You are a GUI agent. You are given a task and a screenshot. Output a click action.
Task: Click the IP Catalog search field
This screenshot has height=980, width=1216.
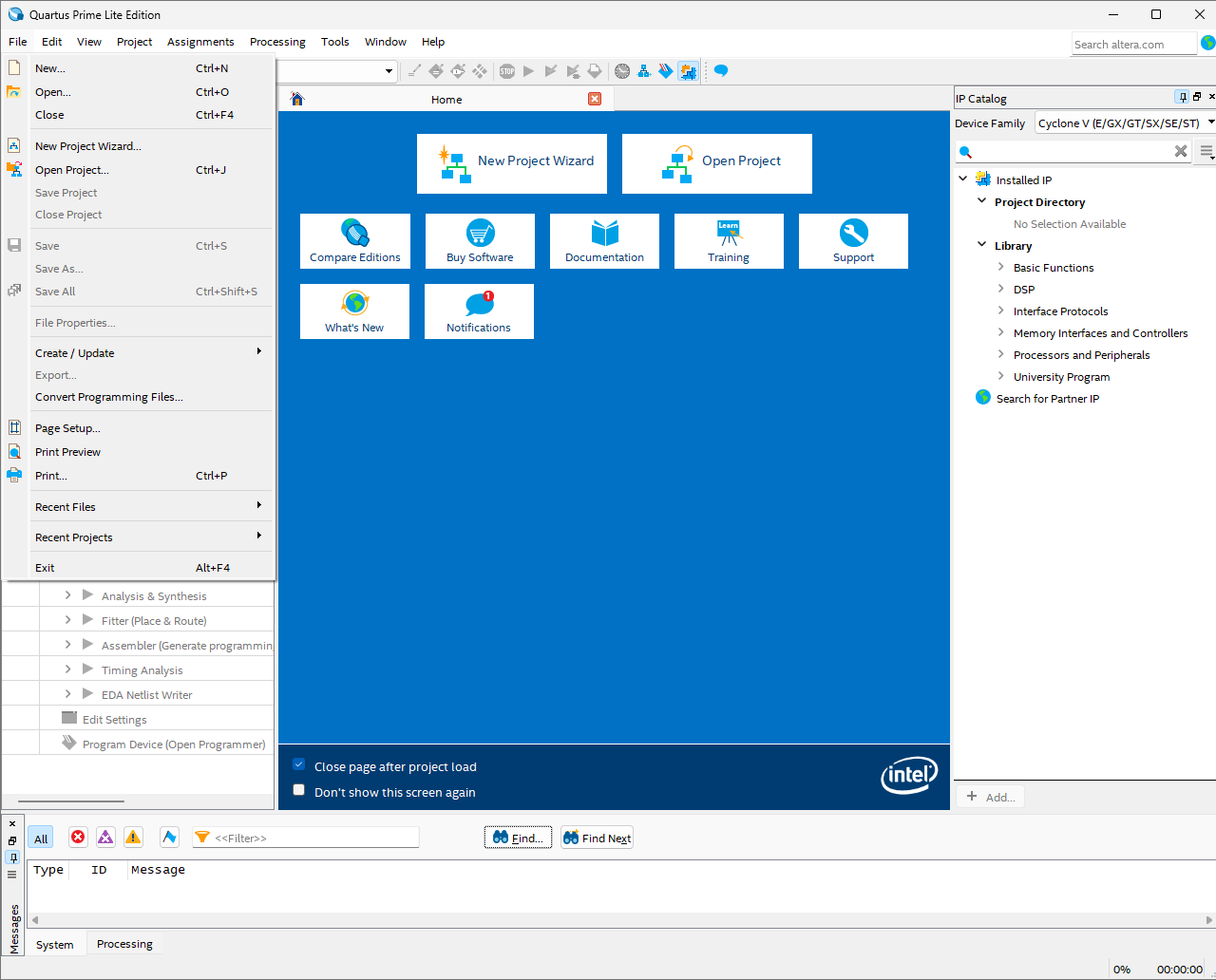[x=1073, y=152]
